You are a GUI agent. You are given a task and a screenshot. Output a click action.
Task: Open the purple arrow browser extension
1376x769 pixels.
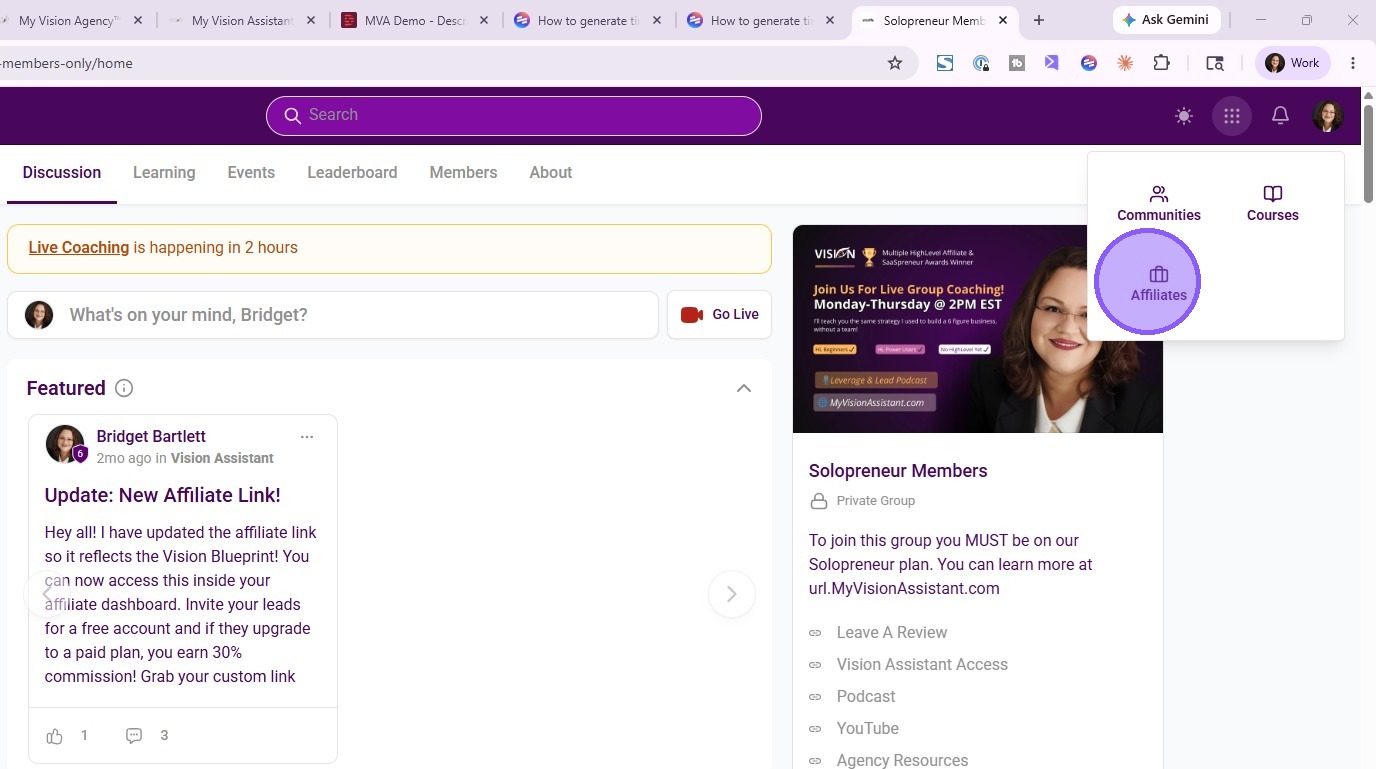[1052, 63]
